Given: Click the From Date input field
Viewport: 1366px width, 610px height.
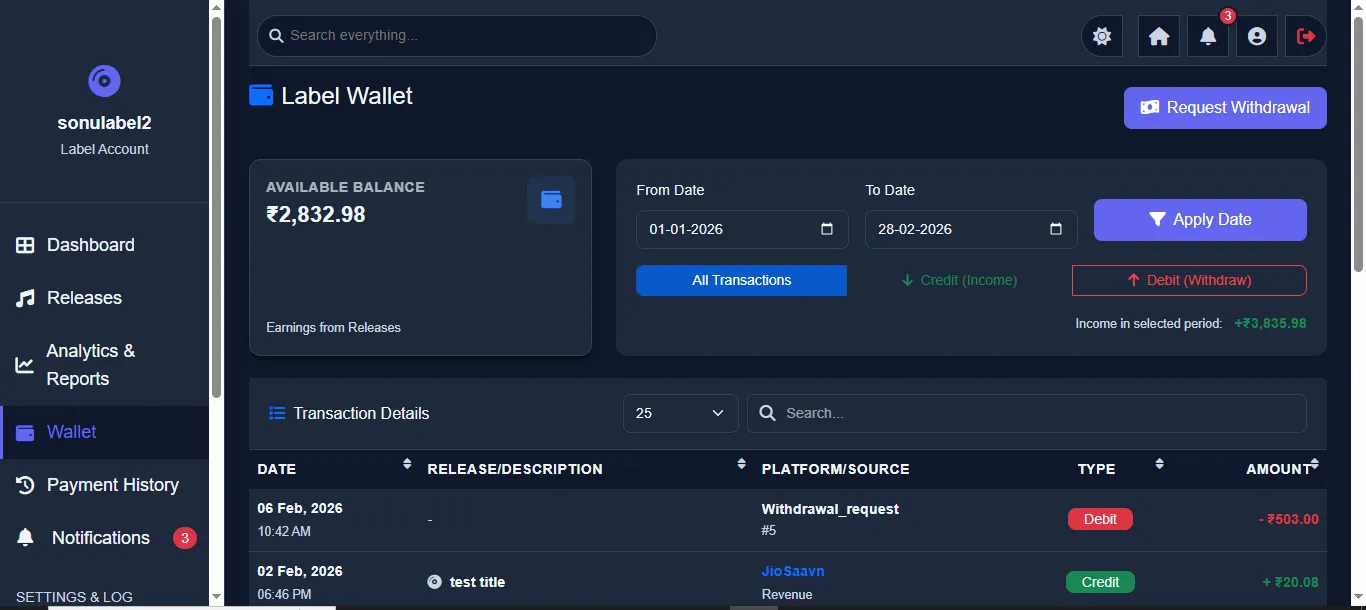Looking at the screenshot, I should 742,229.
